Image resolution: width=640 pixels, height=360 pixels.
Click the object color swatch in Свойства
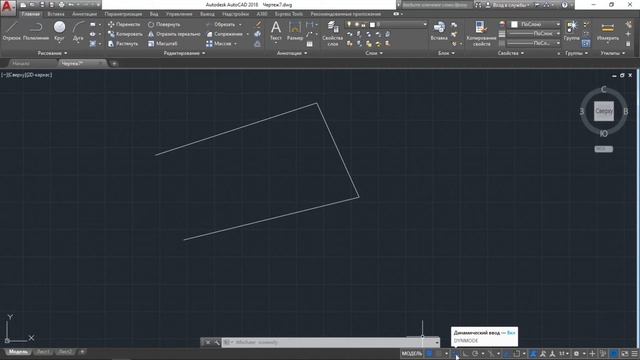pyautogui.click(x=514, y=24)
